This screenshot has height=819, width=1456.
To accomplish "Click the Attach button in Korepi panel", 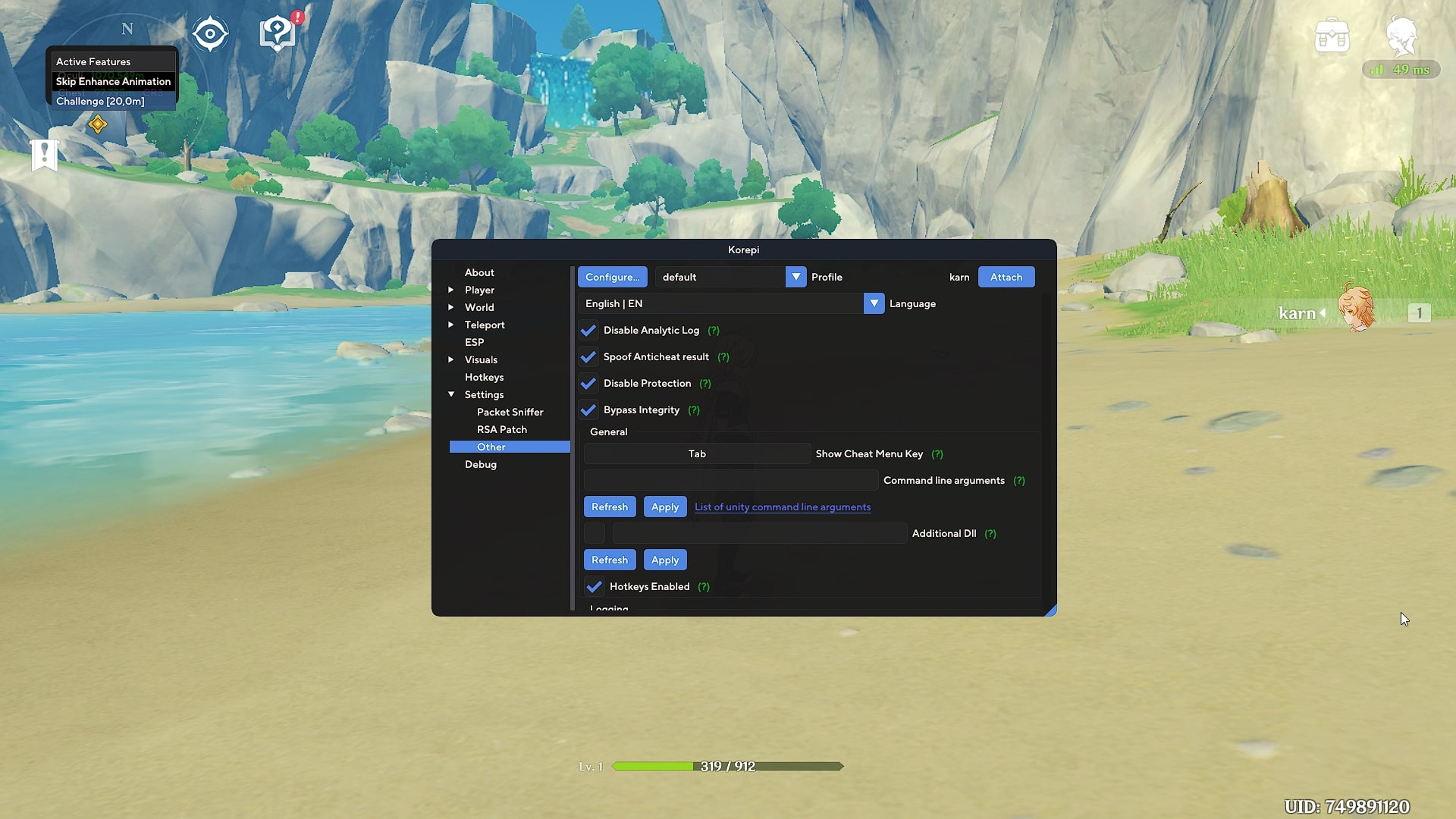I will tap(1006, 277).
